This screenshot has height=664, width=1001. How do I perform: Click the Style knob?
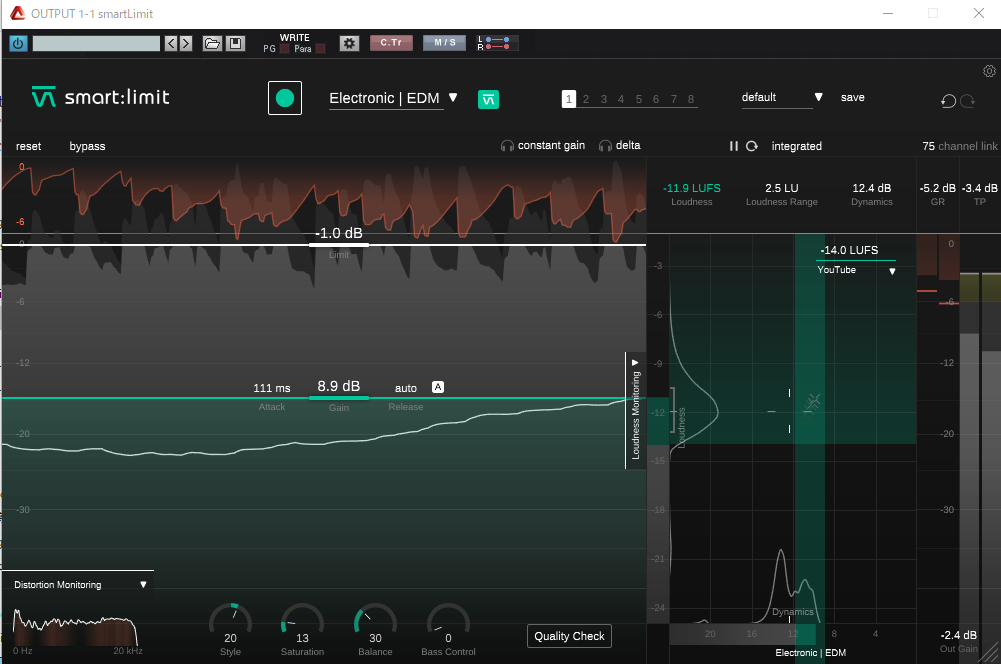230,620
